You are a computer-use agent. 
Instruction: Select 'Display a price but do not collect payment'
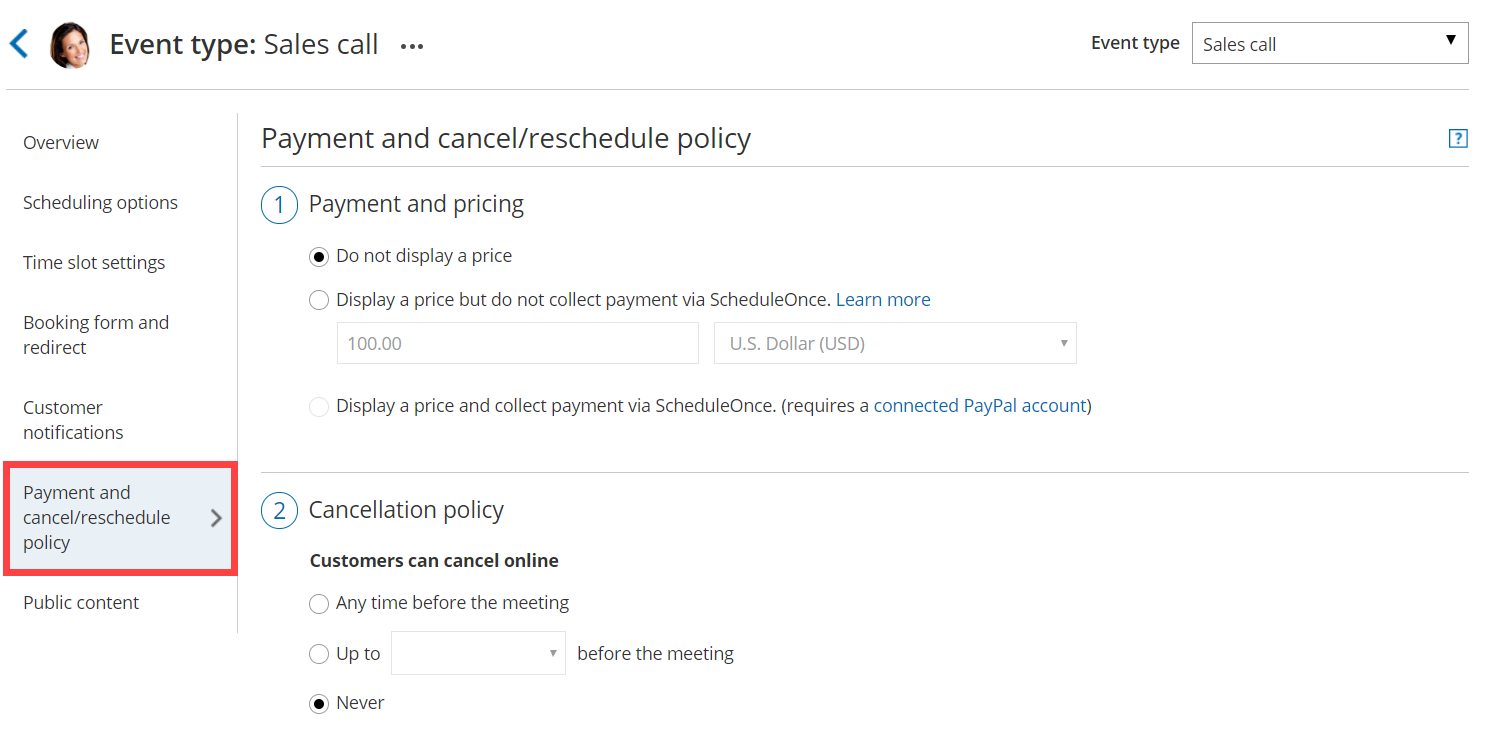click(319, 300)
